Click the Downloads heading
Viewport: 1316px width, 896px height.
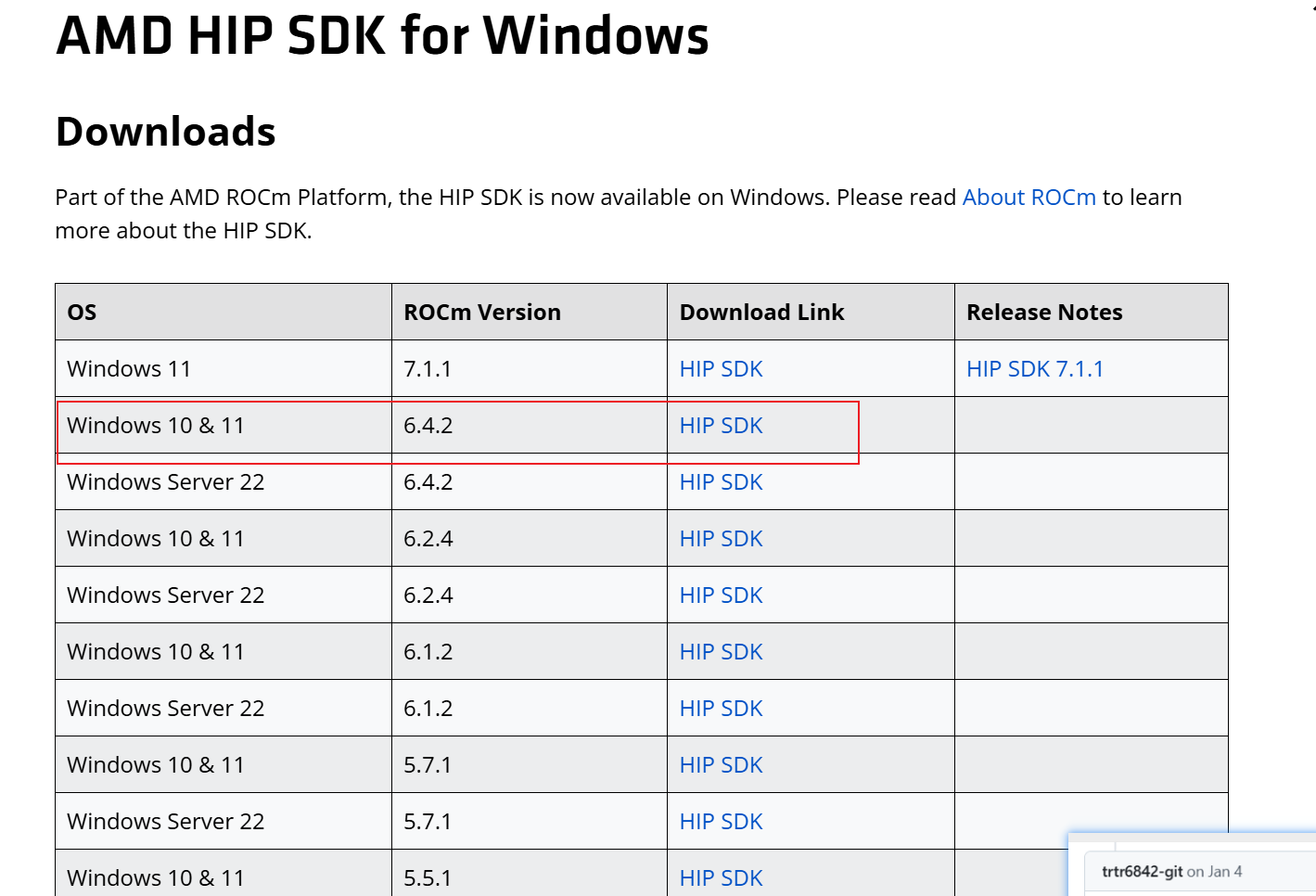pyautogui.click(x=166, y=132)
